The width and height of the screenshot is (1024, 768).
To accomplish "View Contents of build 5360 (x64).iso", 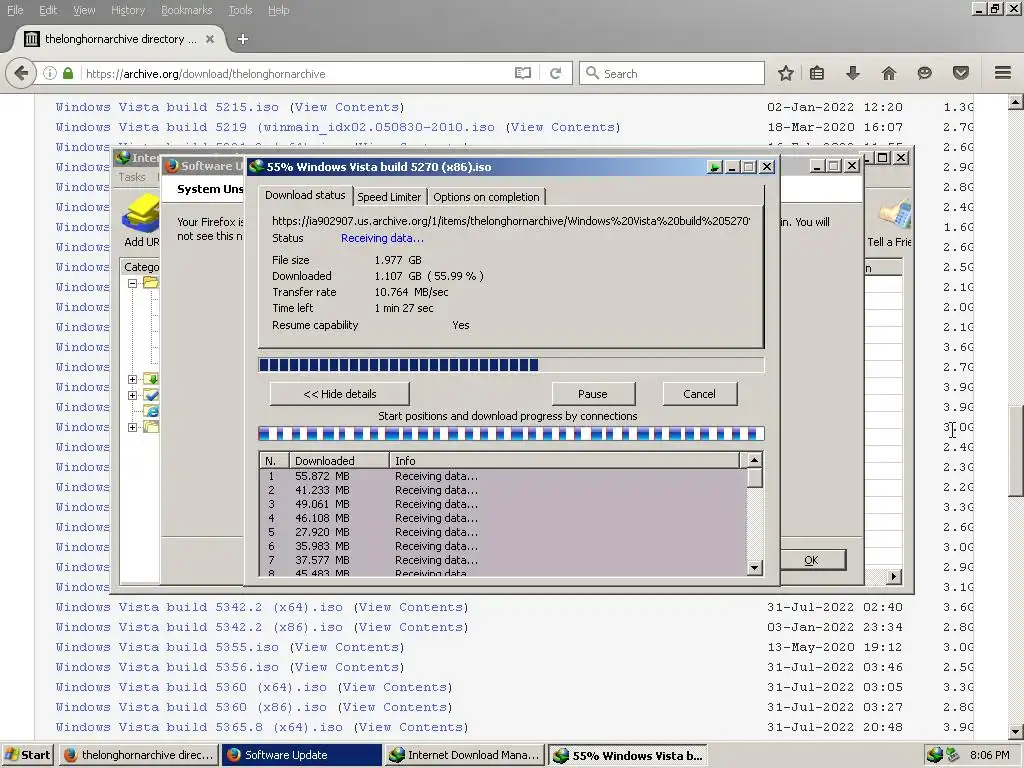I will (394, 687).
